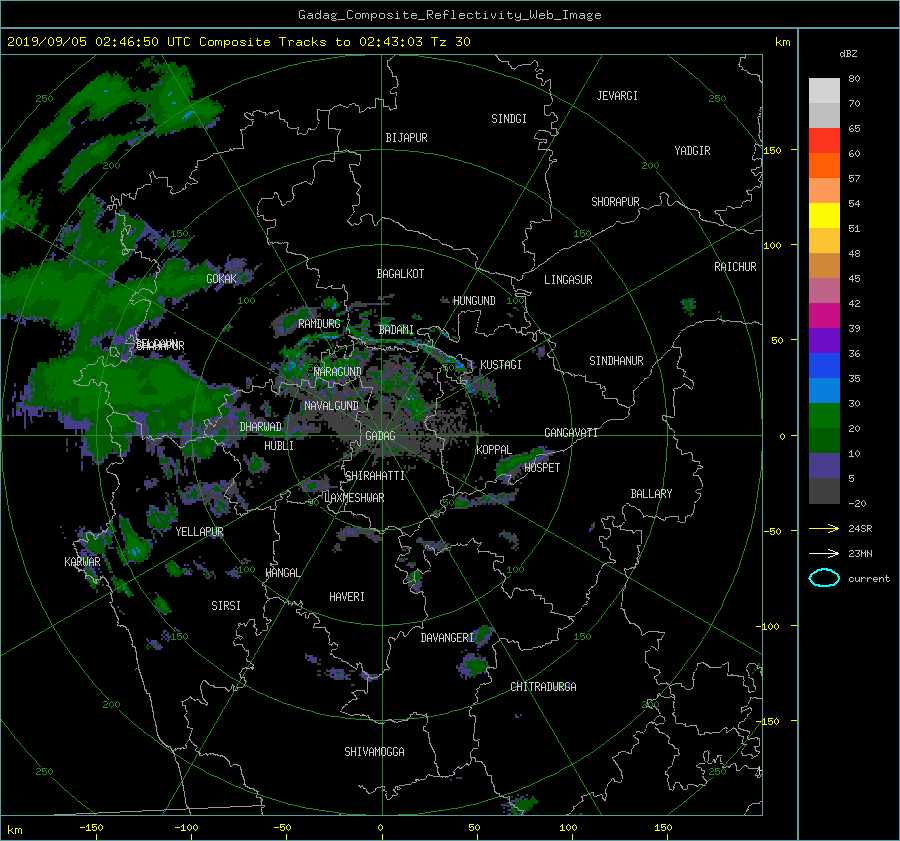Screen dimensions: 900x841
Task: Click the Gadag_Composite_Reflectivity_Web_Image title
Action: [449, 15]
